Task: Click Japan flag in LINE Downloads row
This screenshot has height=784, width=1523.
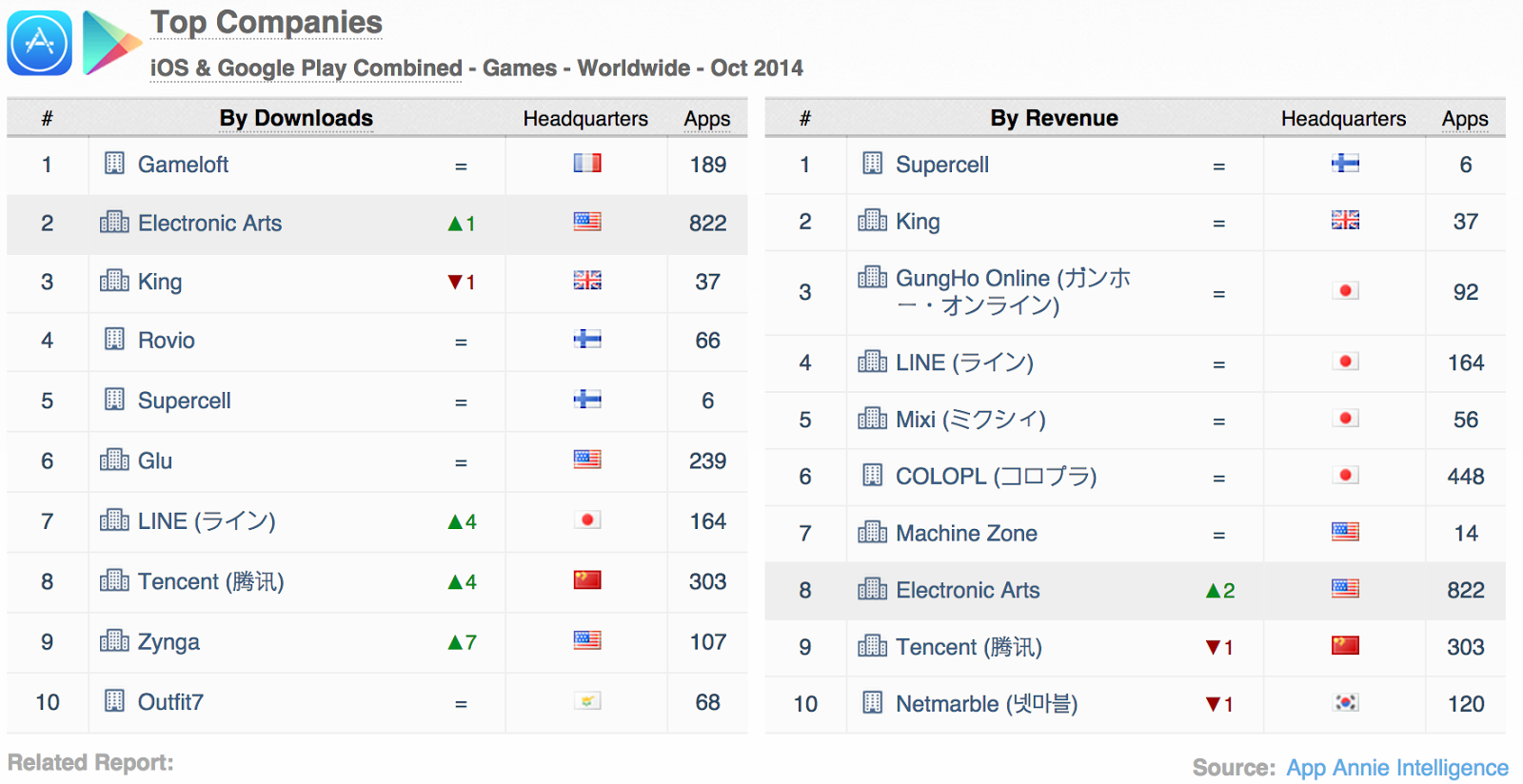Action: click(x=587, y=519)
